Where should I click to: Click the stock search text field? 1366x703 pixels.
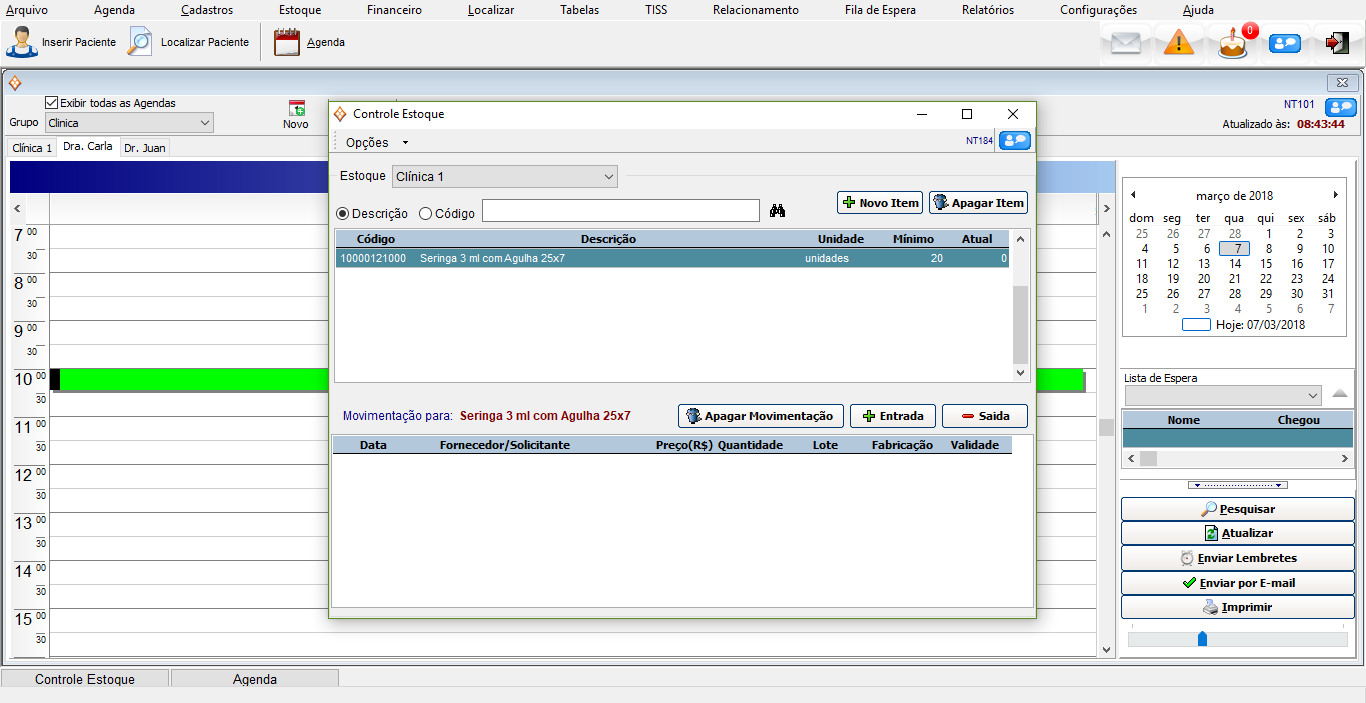620,211
